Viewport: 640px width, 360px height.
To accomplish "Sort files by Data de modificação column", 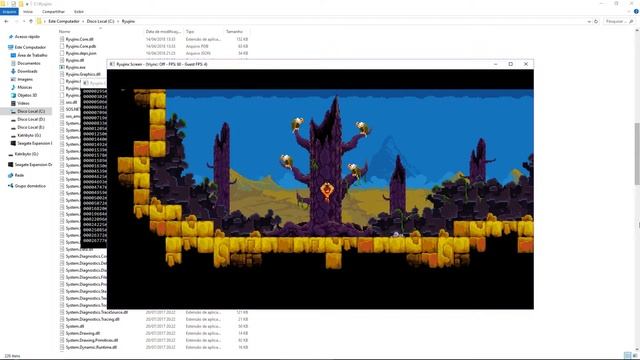I will coord(163,31).
